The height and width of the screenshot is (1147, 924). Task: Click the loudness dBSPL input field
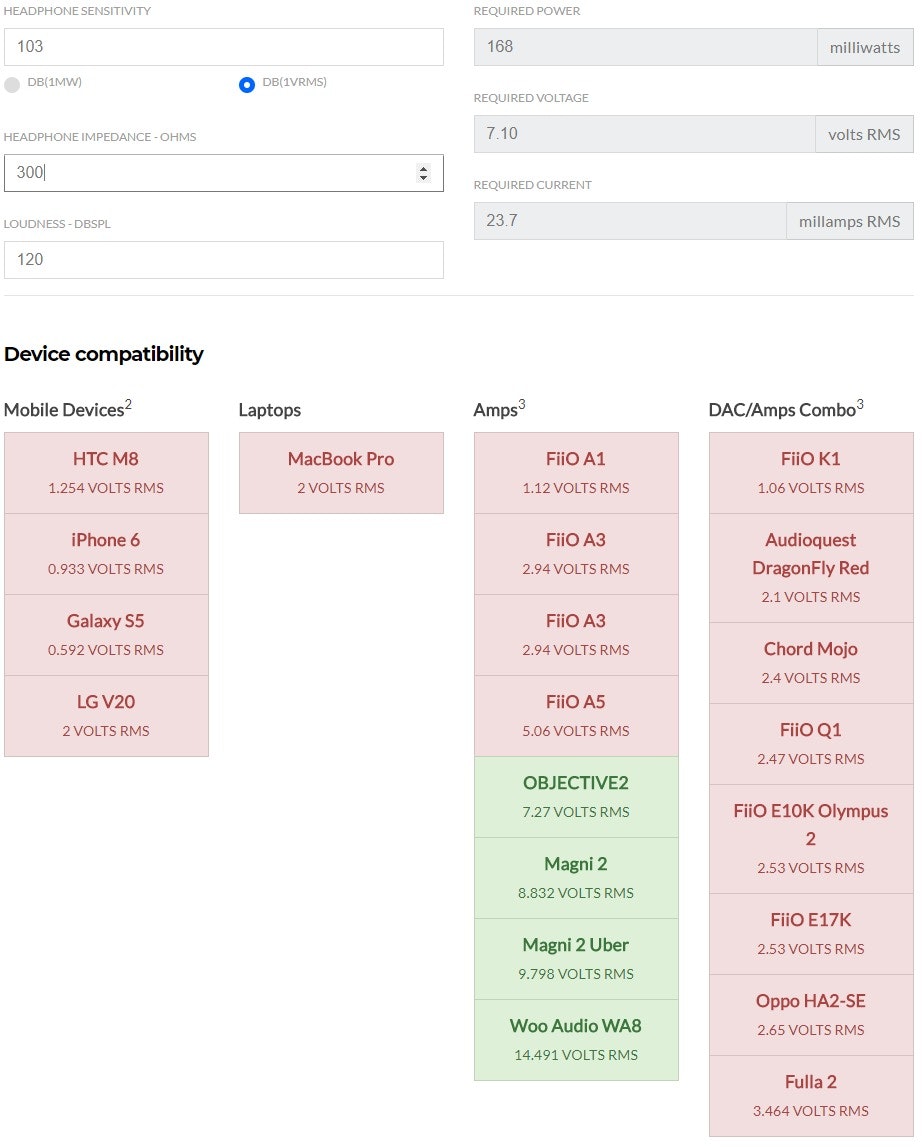(x=223, y=260)
